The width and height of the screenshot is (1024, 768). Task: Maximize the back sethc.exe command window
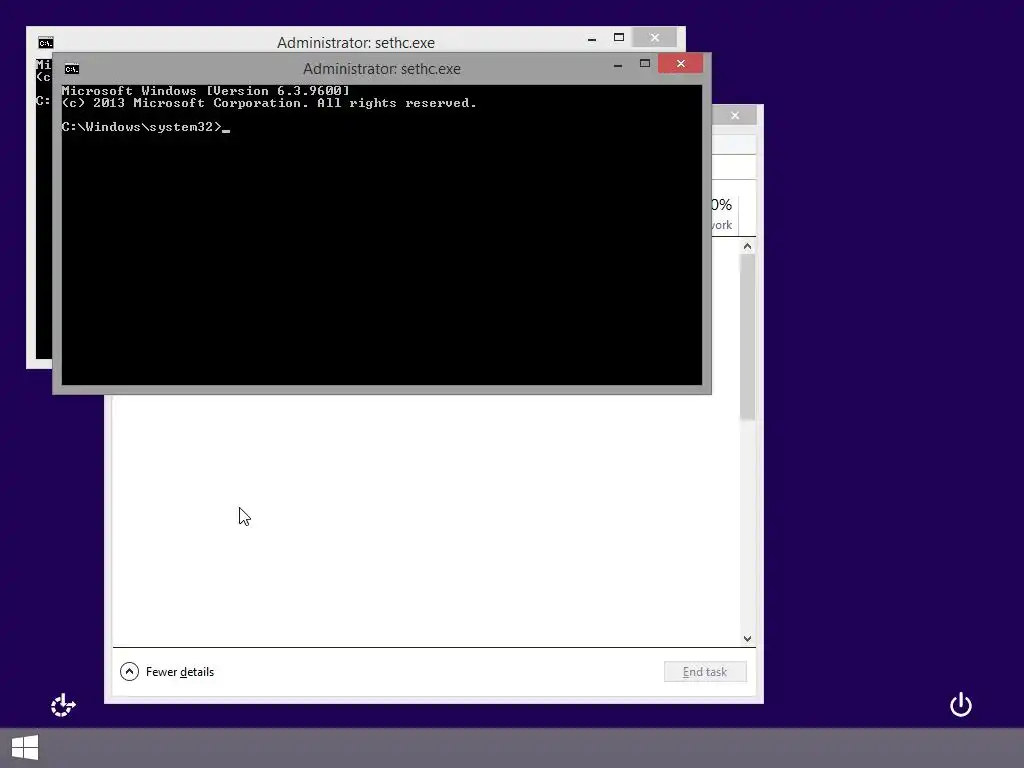[618, 37]
